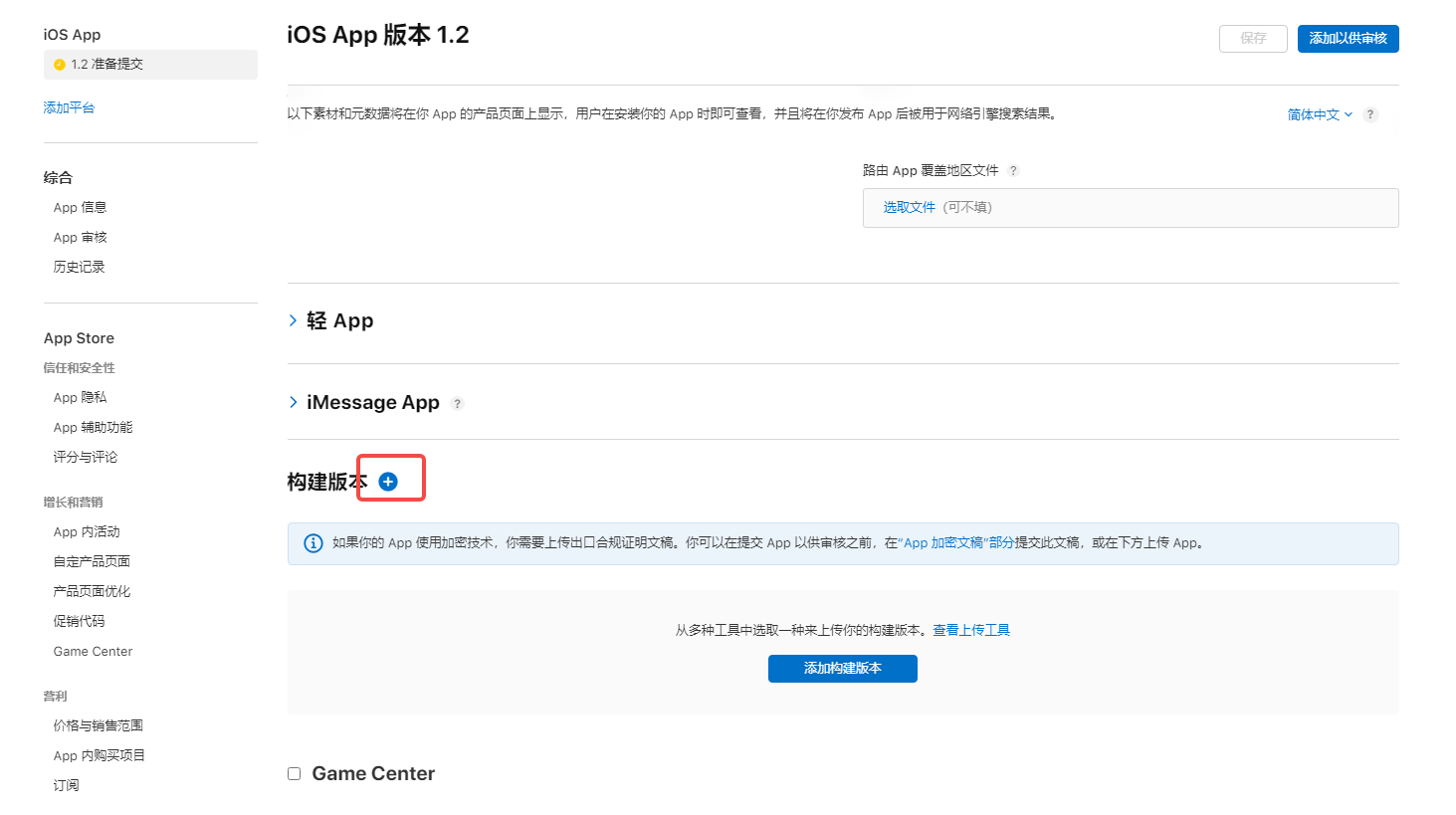Open App 信息 in the sidebar
1456x815 pixels.
pyautogui.click(x=80, y=207)
